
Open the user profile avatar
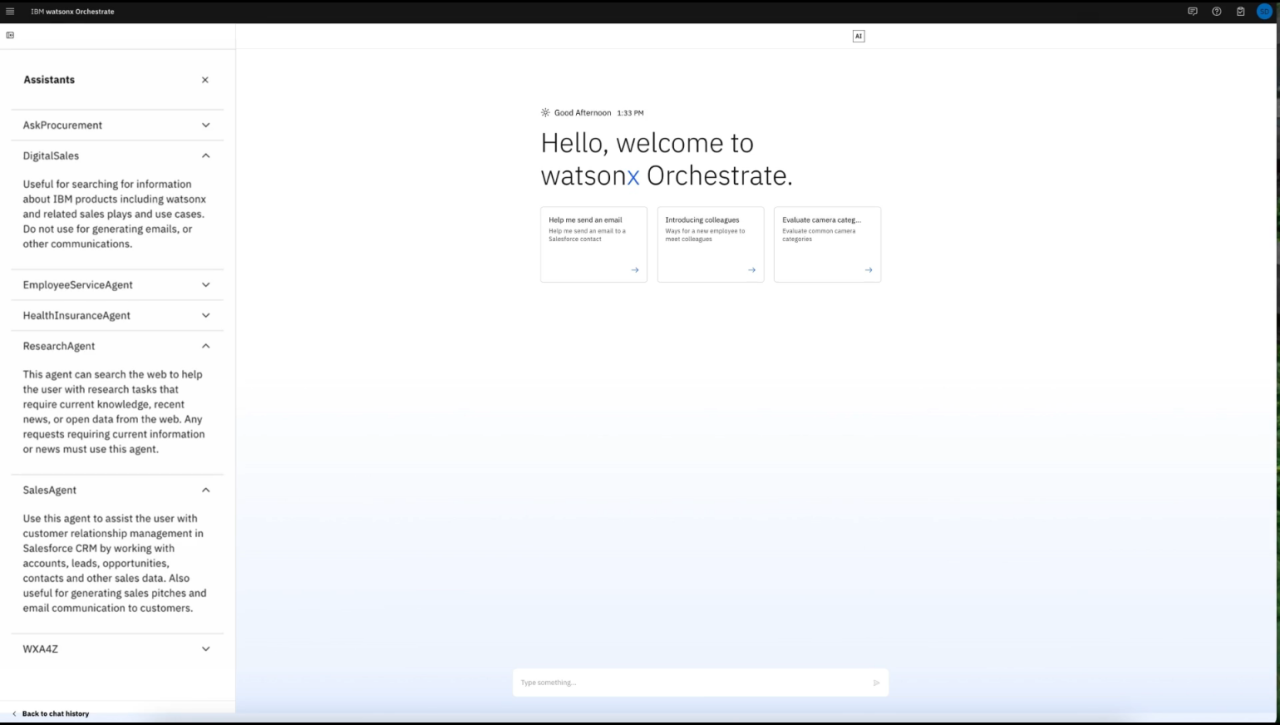coord(1265,12)
